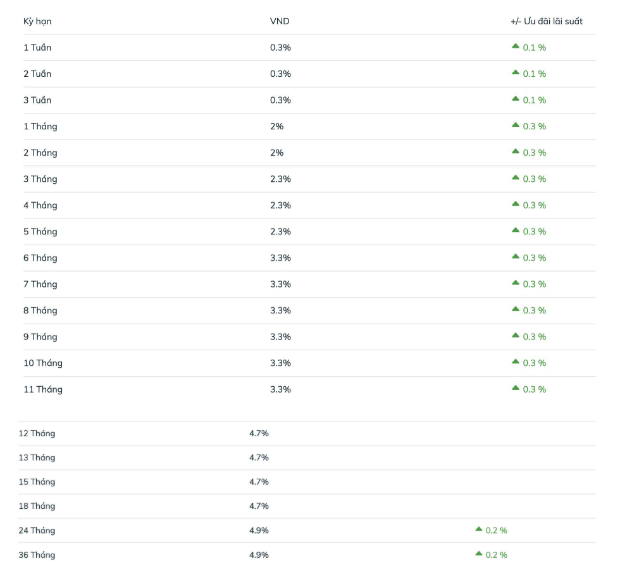Screen dimensions: 620x571
Task: Click the green arrow beside 1 Tháng rate
Action: pos(515,125)
